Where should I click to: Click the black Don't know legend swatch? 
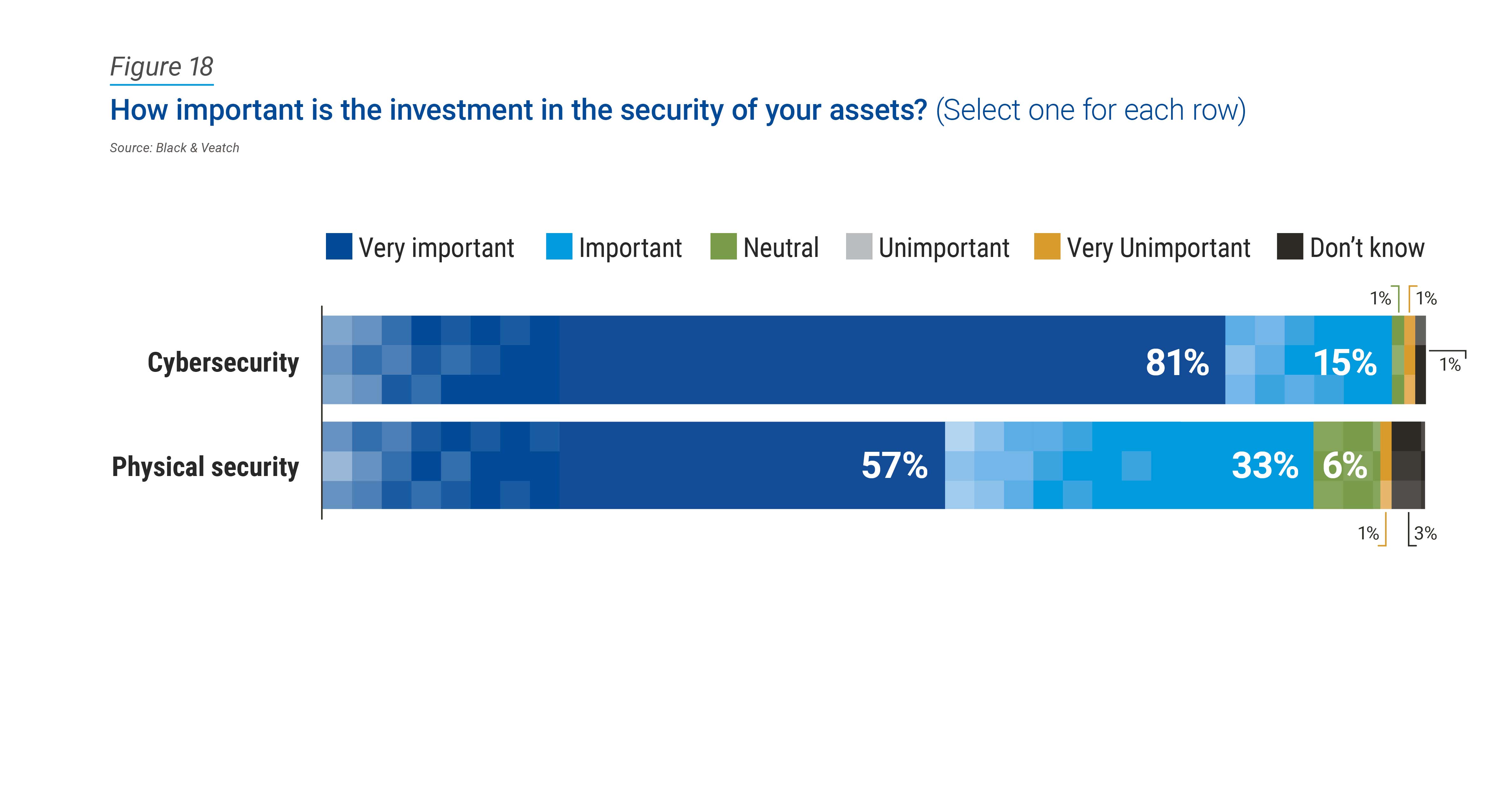1289,246
